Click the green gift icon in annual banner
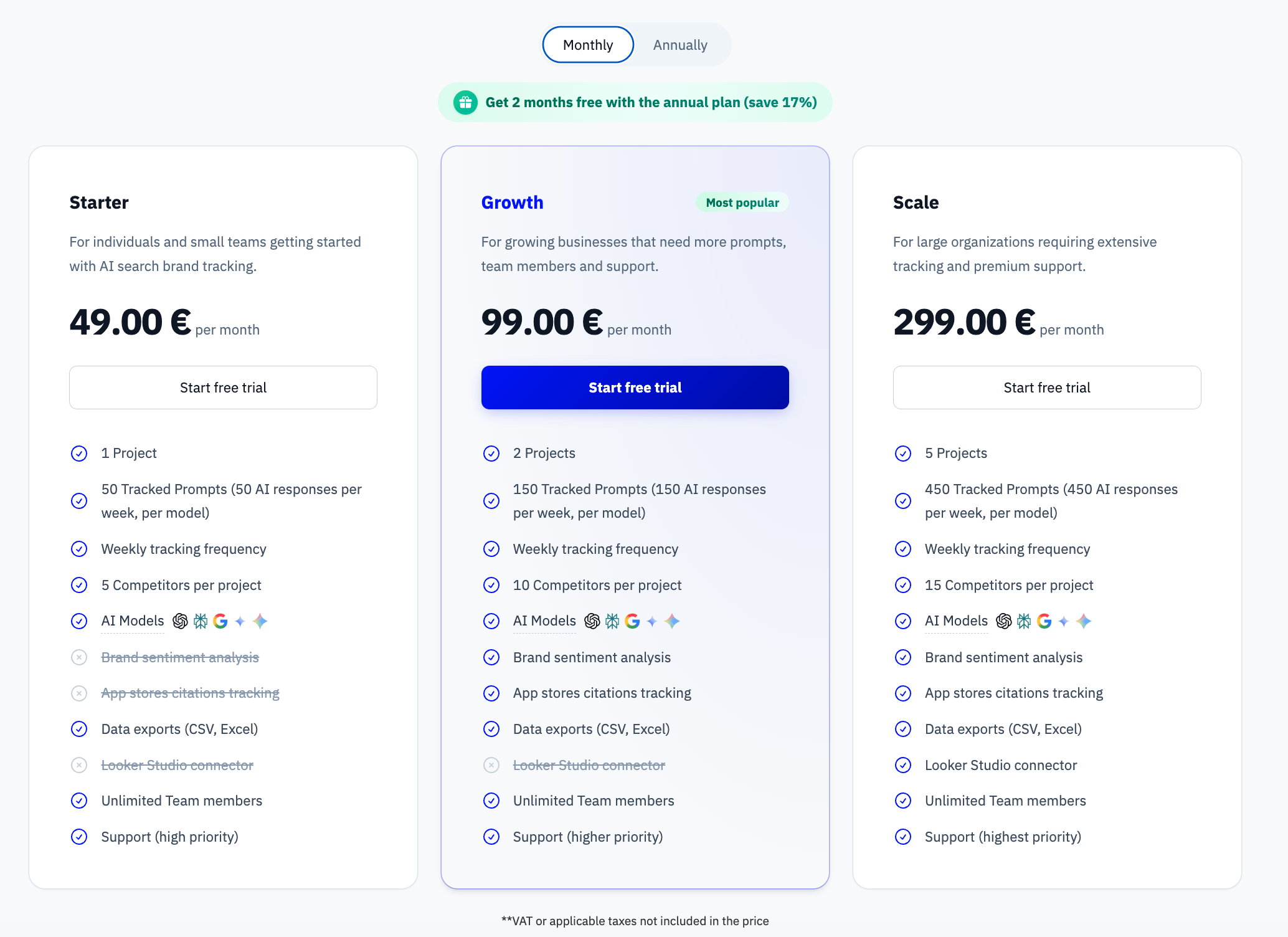Screen dimensions: 1288x937 (x=465, y=102)
